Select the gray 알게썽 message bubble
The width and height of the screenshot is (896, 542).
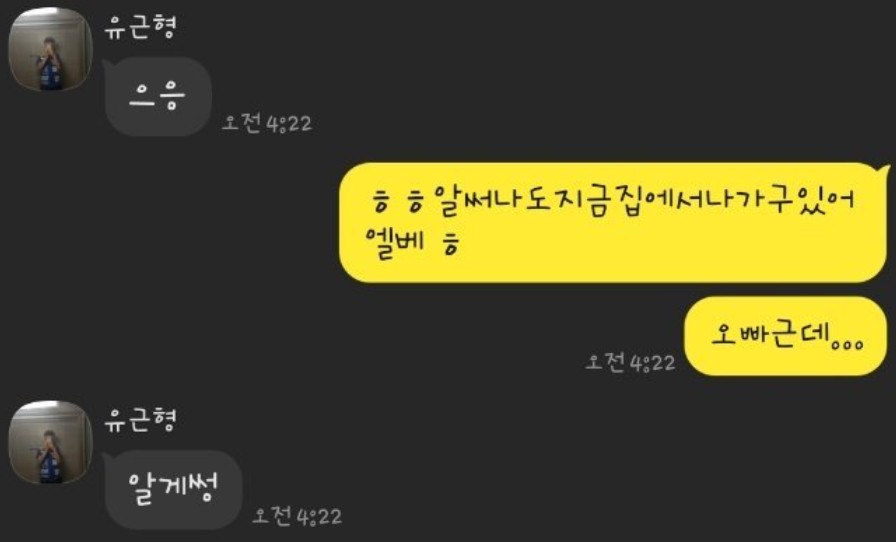[x=173, y=490]
